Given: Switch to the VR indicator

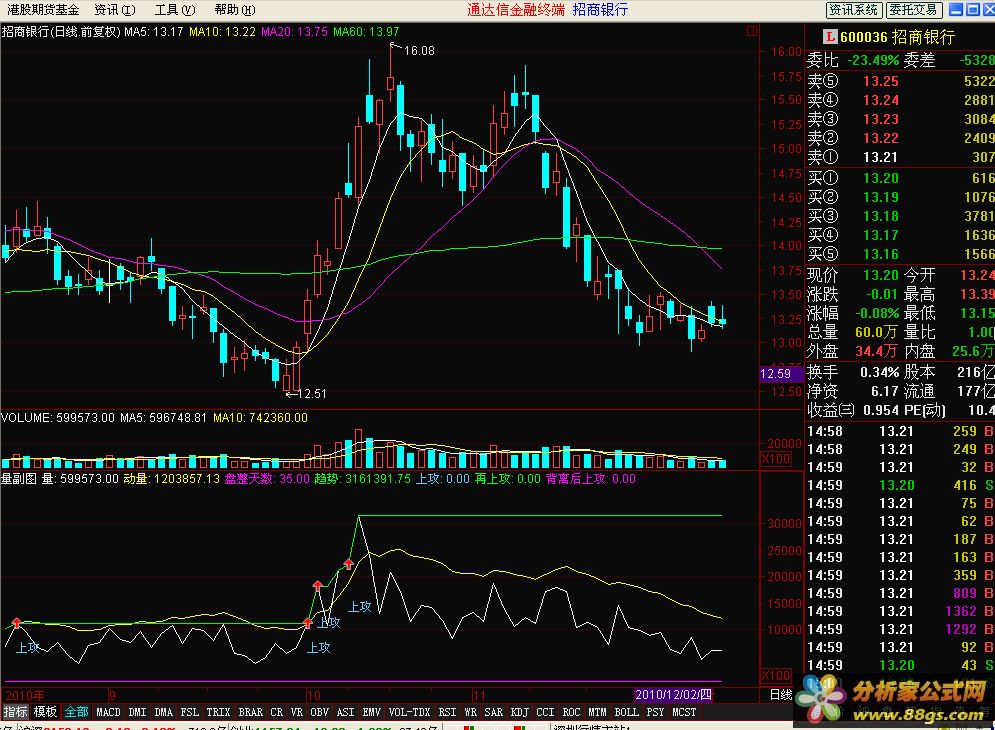Looking at the screenshot, I should coord(296,712).
